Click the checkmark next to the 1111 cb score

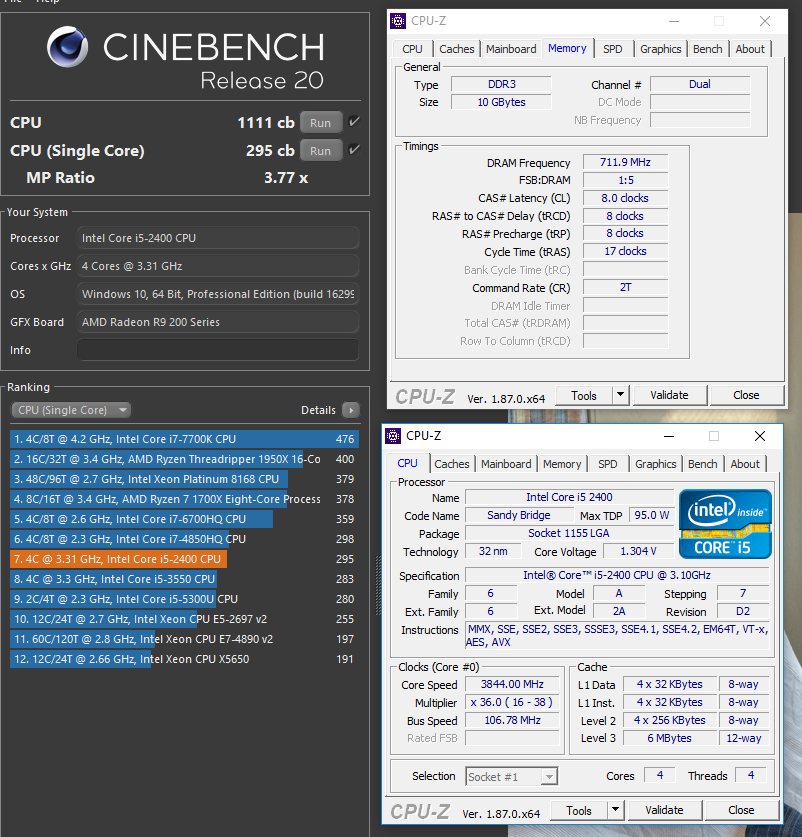(x=355, y=121)
